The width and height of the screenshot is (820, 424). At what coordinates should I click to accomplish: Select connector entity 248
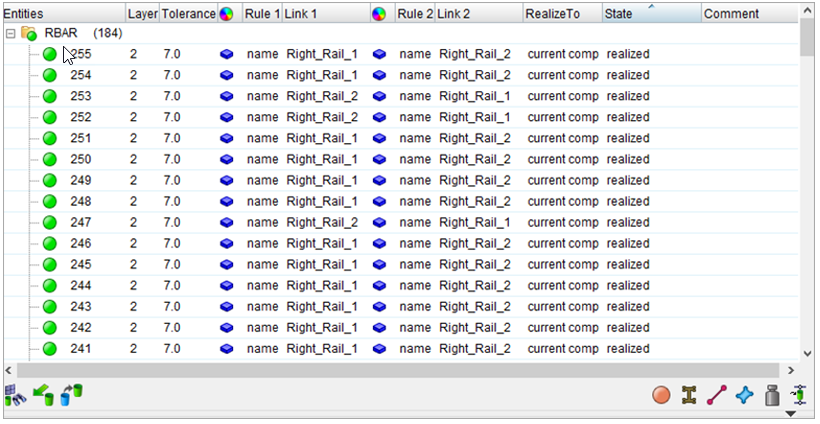tap(81, 201)
